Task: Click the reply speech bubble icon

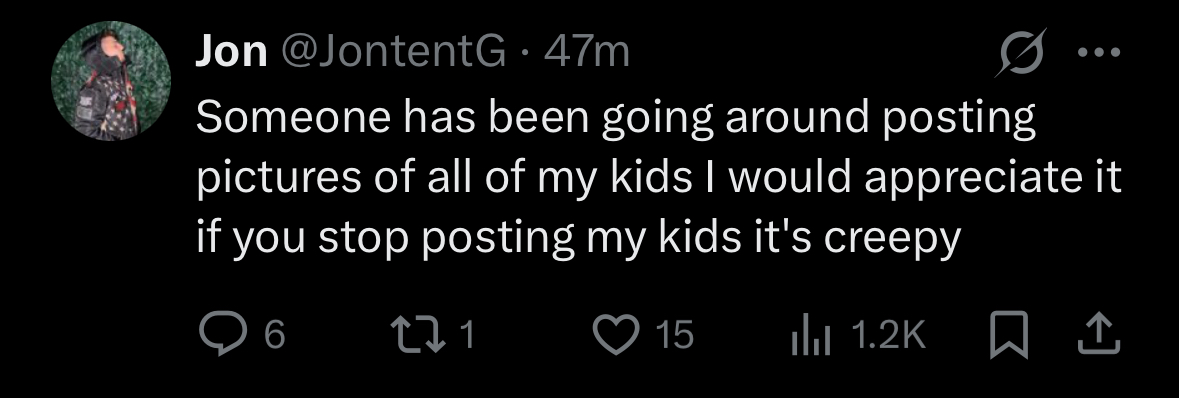Action: tap(223, 334)
